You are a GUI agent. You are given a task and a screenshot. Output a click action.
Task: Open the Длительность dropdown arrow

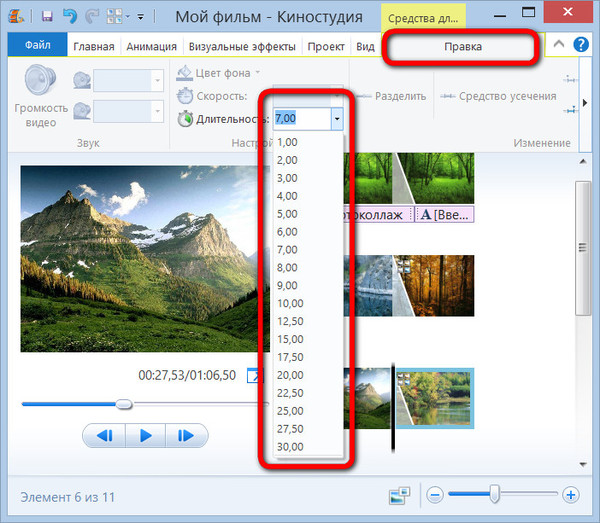(337, 119)
